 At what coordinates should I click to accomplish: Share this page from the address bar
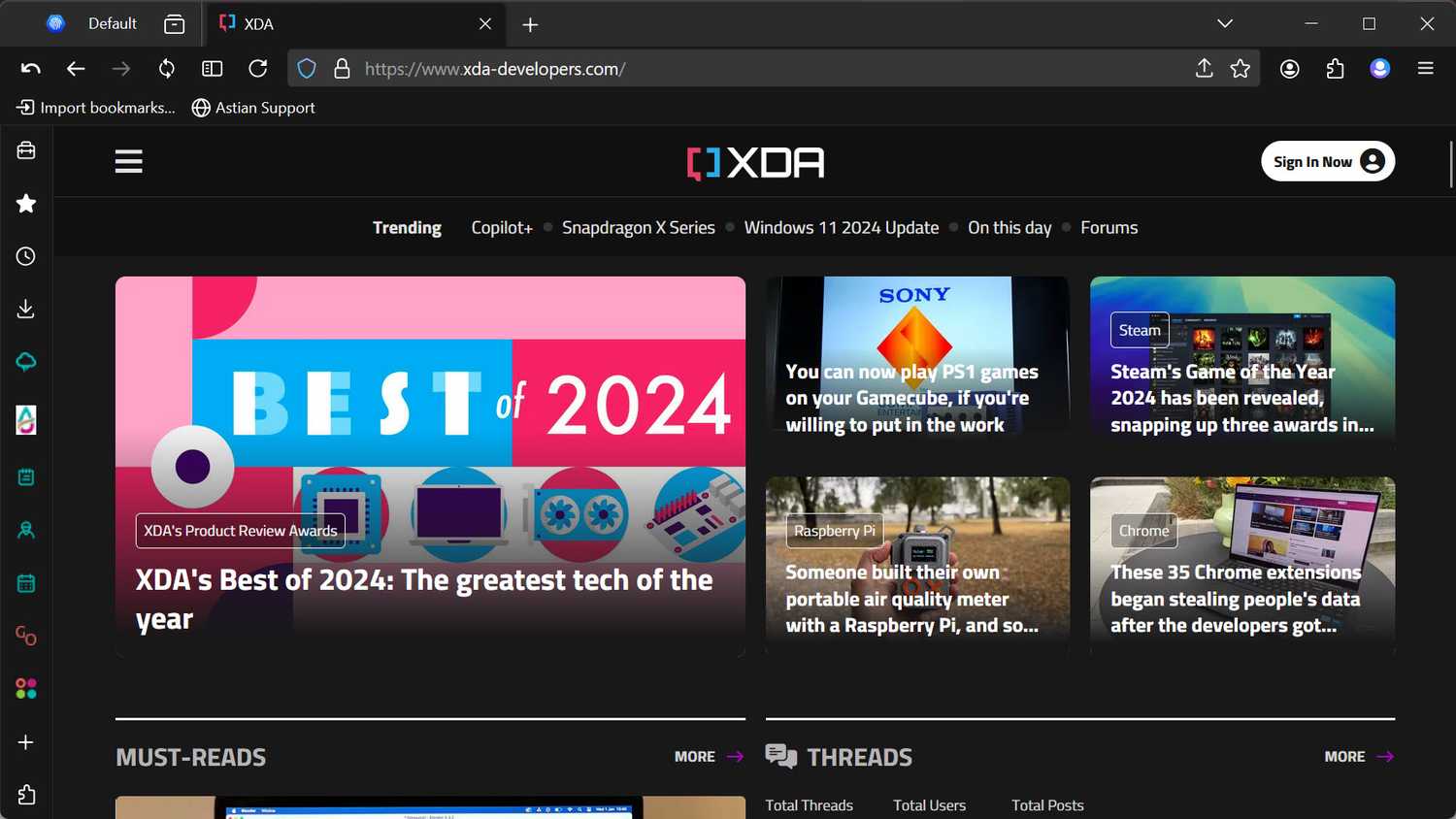point(1205,68)
